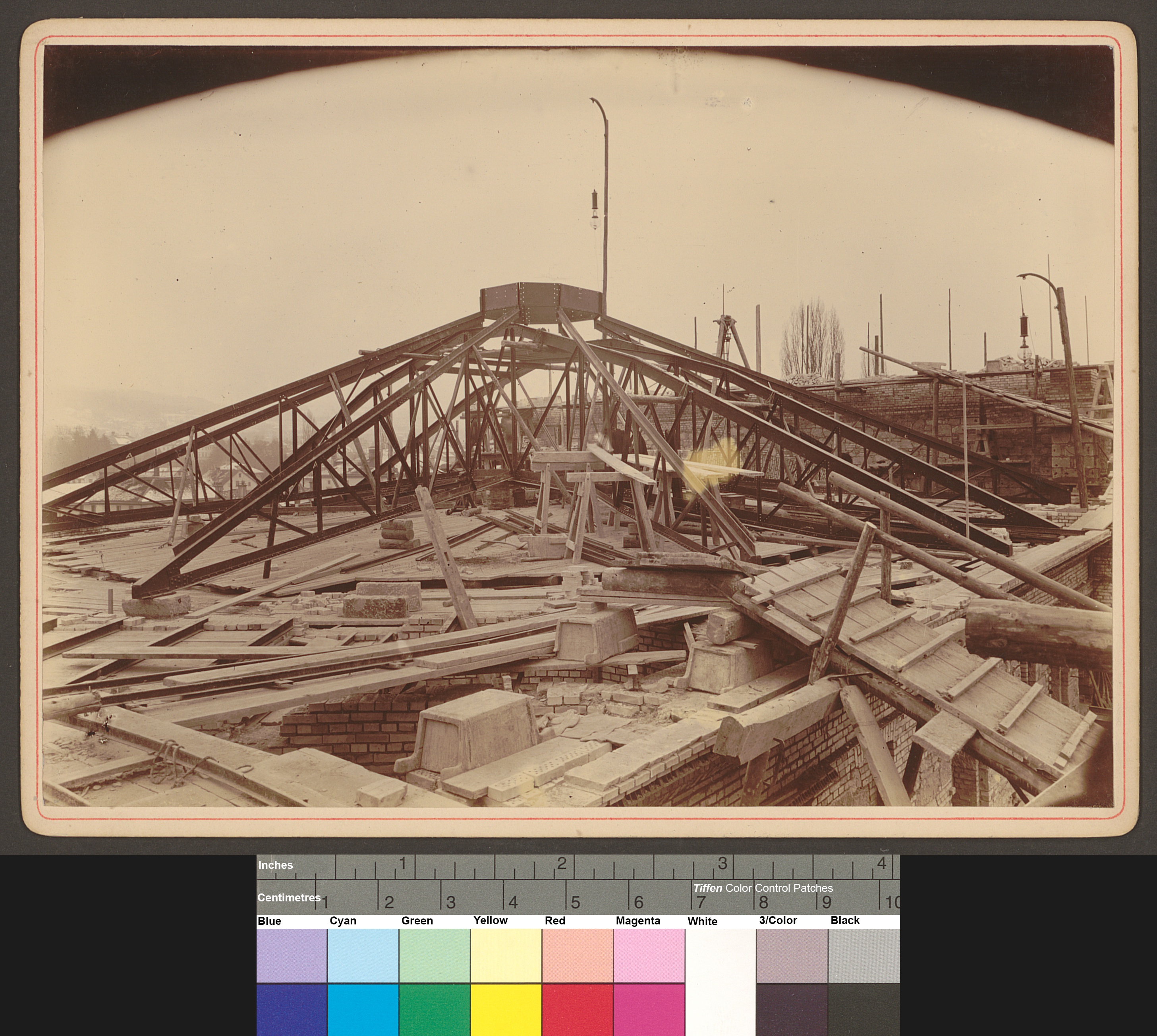Click the 'White' patch label
The width and height of the screenshot is (1157, 1036).
[702, 922]
